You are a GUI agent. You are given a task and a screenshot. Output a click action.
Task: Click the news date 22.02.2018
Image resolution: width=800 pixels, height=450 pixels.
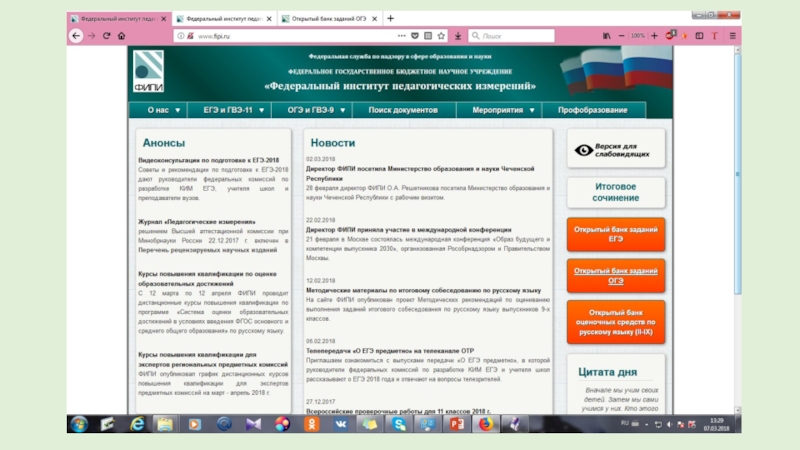pos(320,220)
